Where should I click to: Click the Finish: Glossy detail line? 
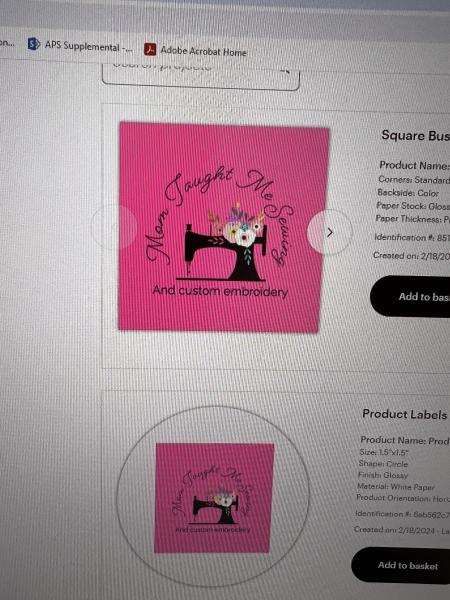click(383, 475)
